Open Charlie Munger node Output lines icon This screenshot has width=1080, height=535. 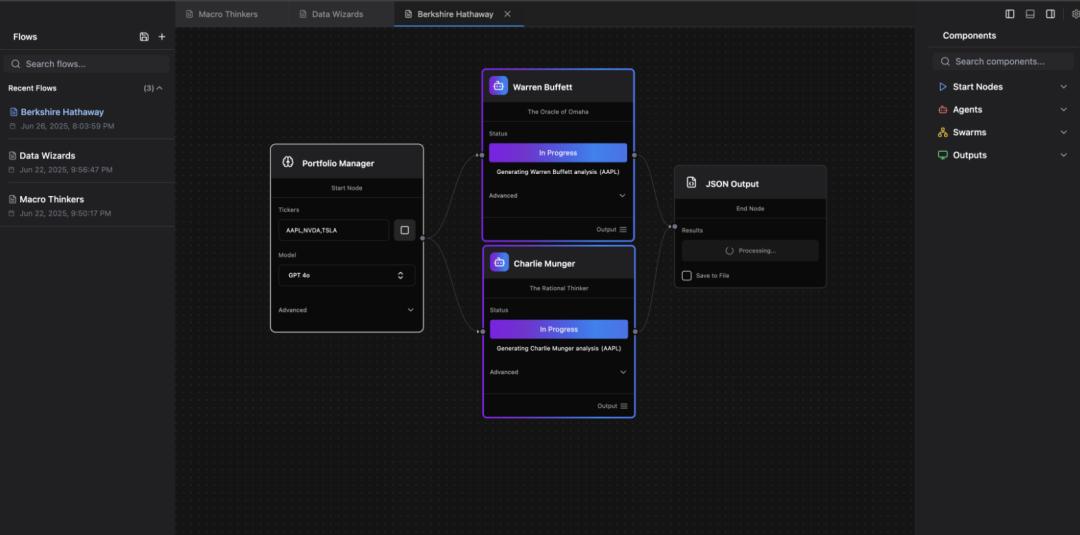tap(623, 406)
